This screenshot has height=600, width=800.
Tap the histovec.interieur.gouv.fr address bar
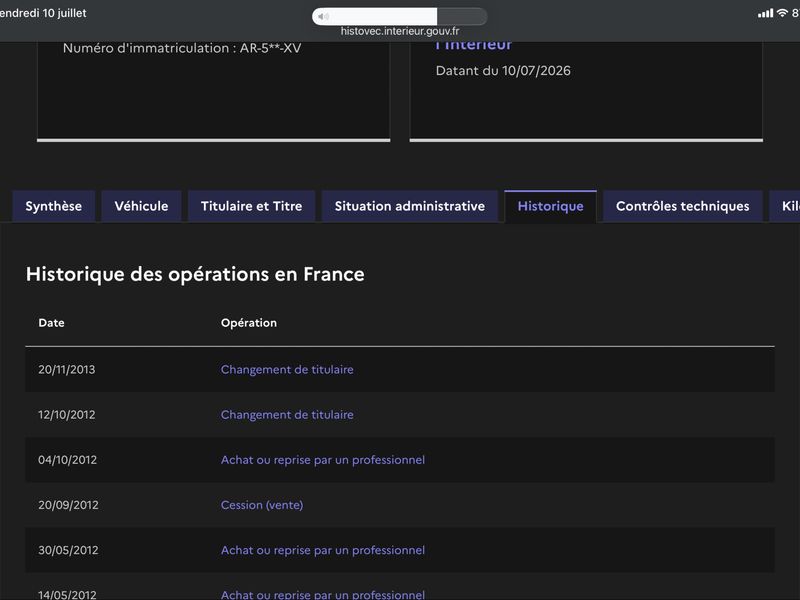tap(400, 31)
